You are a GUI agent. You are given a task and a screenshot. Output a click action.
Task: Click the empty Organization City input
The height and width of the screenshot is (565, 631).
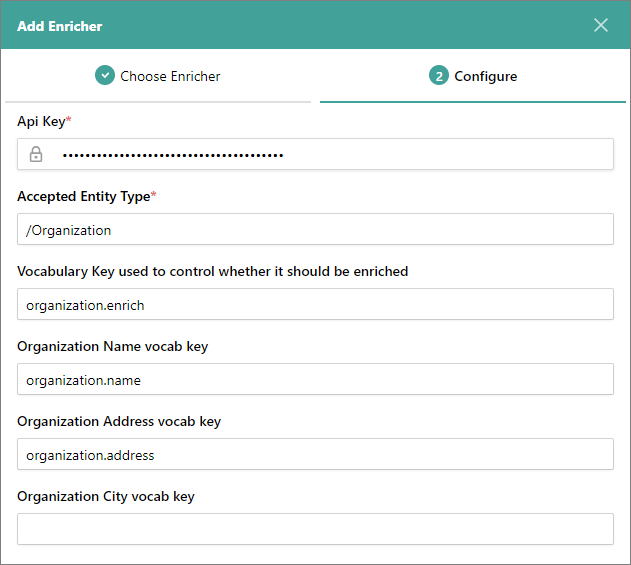[315, 529]
